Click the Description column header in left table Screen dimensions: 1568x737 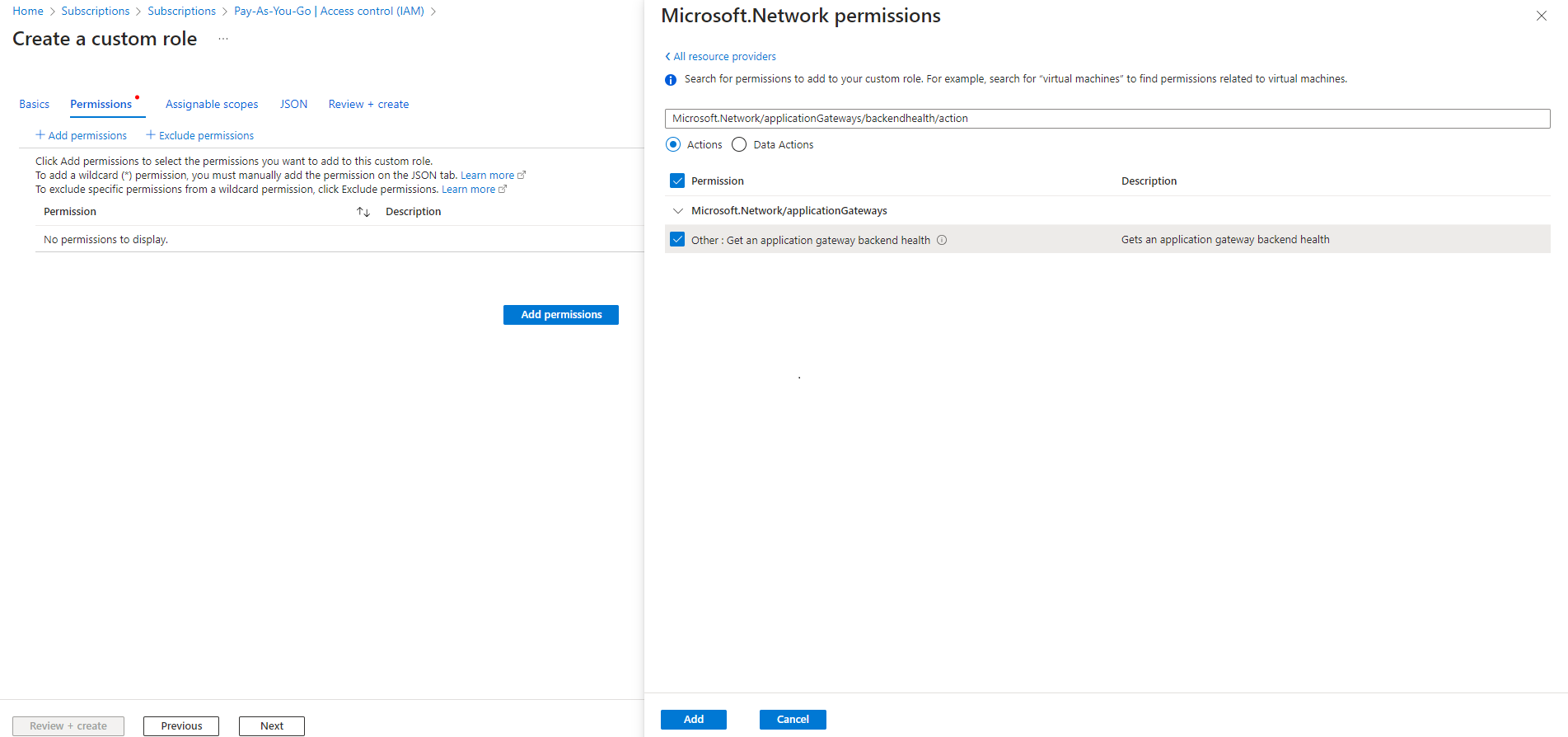click(x=413, y=212)
